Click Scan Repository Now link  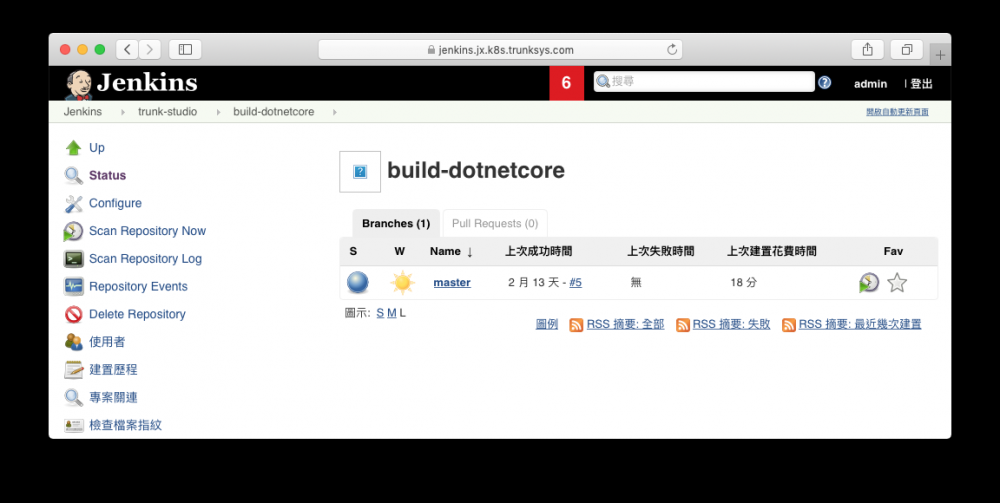147,231
